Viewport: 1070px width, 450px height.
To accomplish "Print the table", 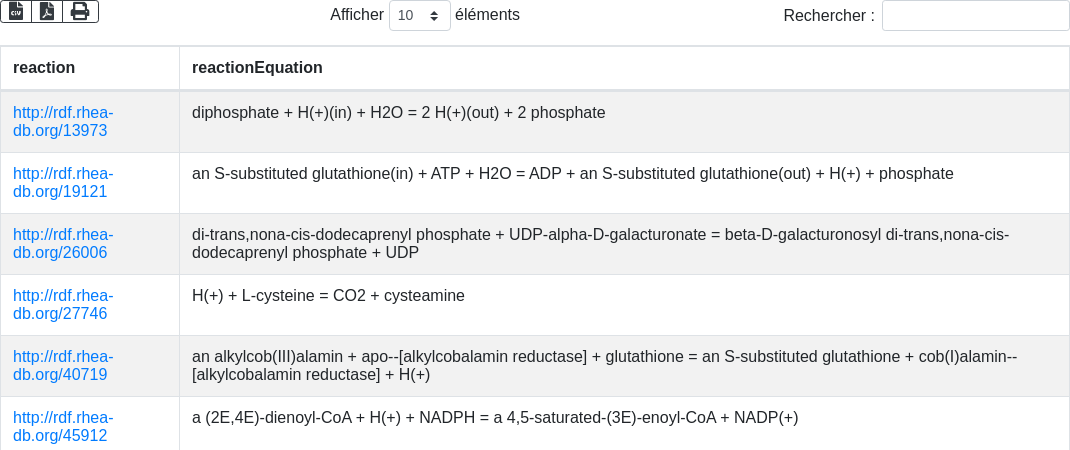I will (80, 11).
